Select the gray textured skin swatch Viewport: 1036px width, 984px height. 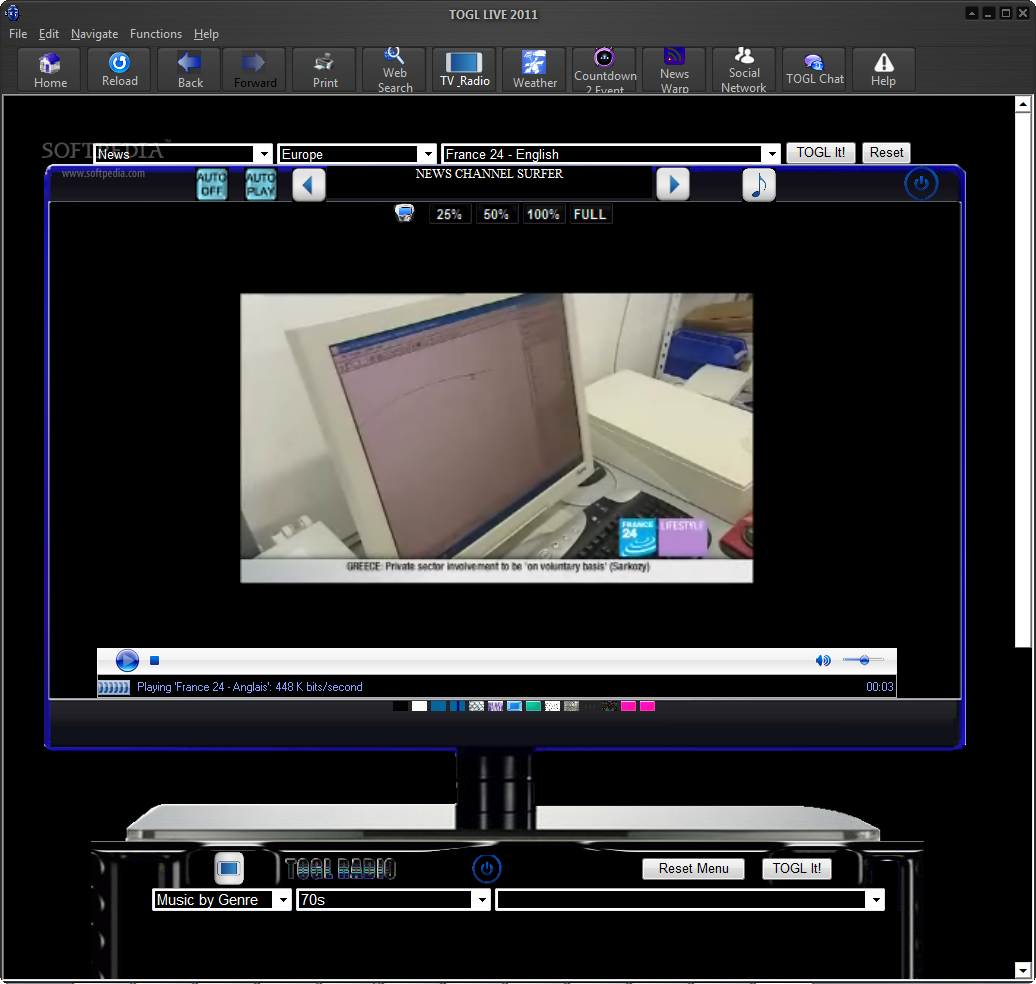(572, 706)
